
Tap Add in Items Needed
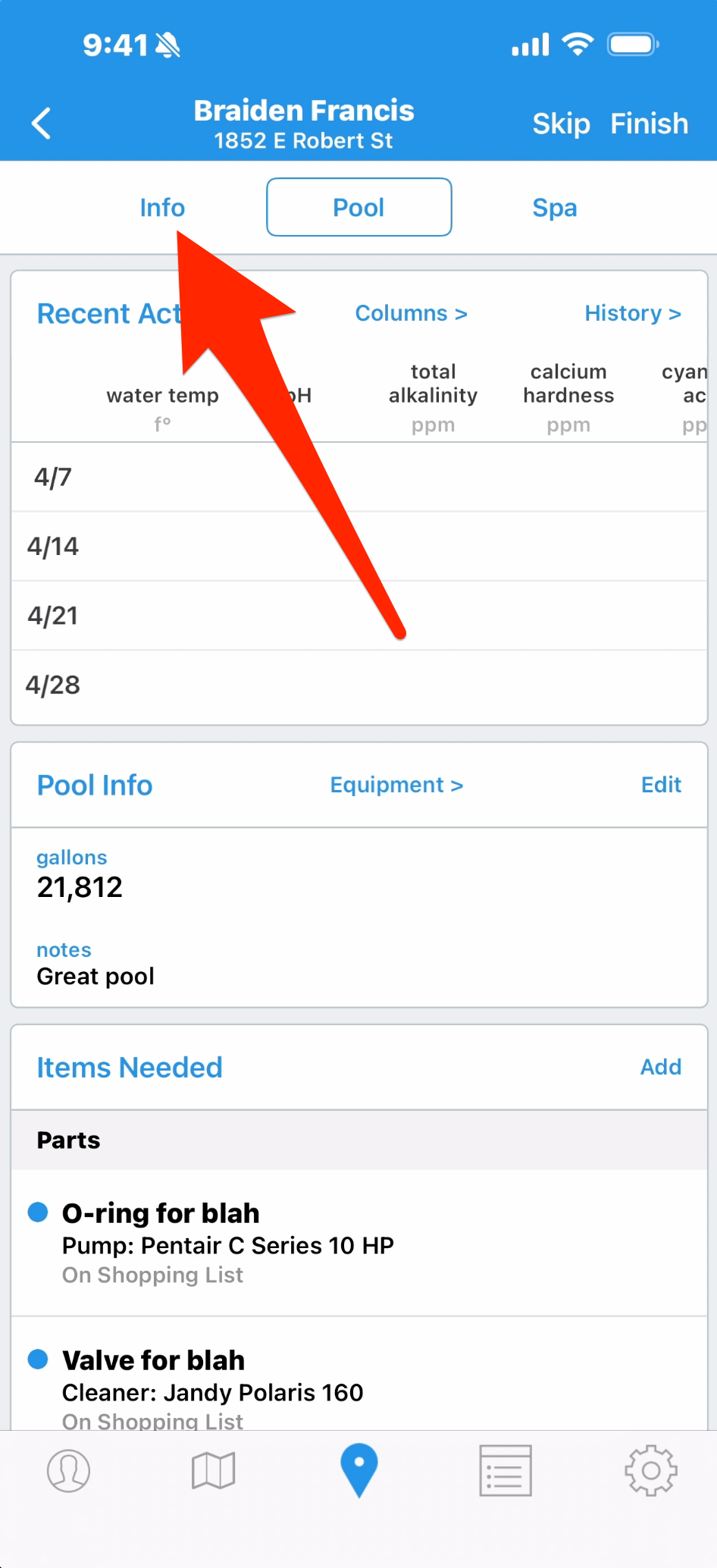[661, 1067]
